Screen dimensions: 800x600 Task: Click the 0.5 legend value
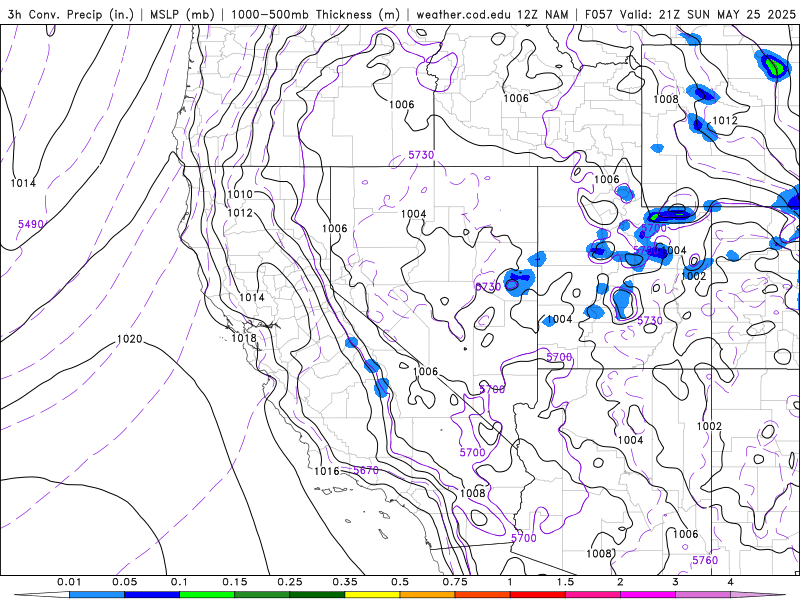pos(400,582)
